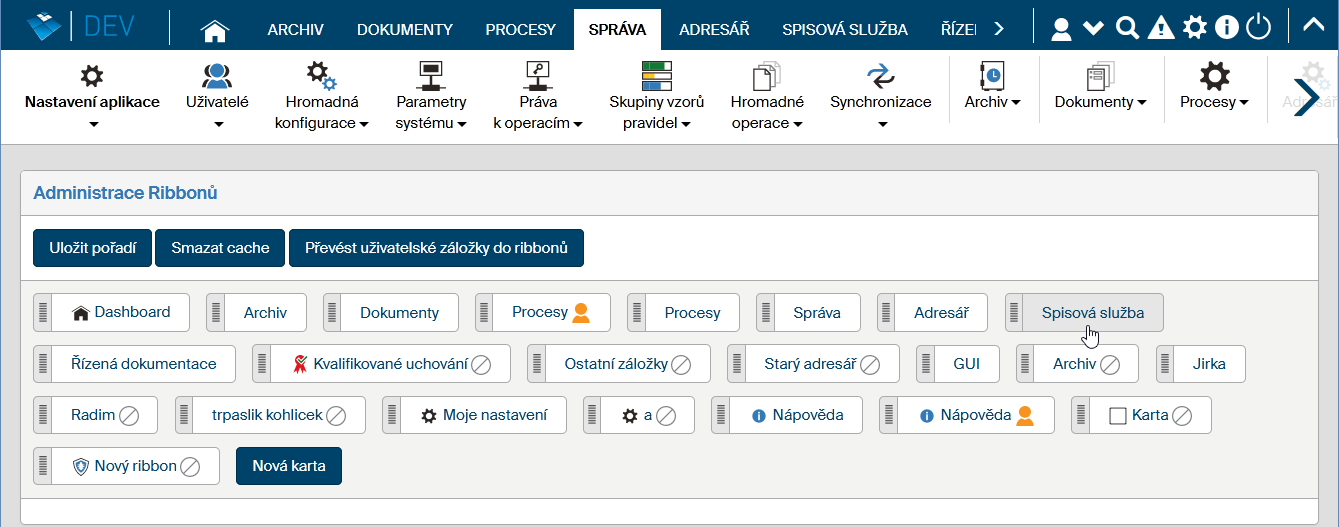Open the warning triangle alerts icon
This screenshot has width=1339, height=527.
pos(1160,29)
